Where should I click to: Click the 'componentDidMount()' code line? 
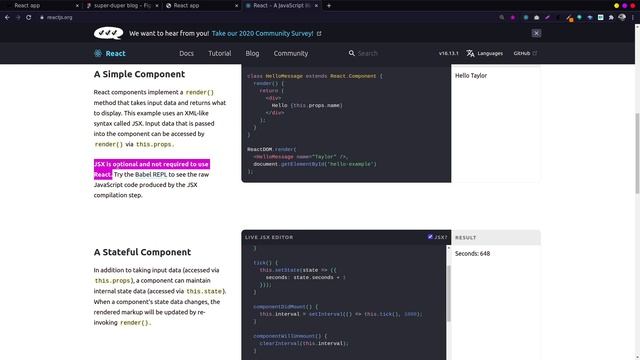(285, 307)
